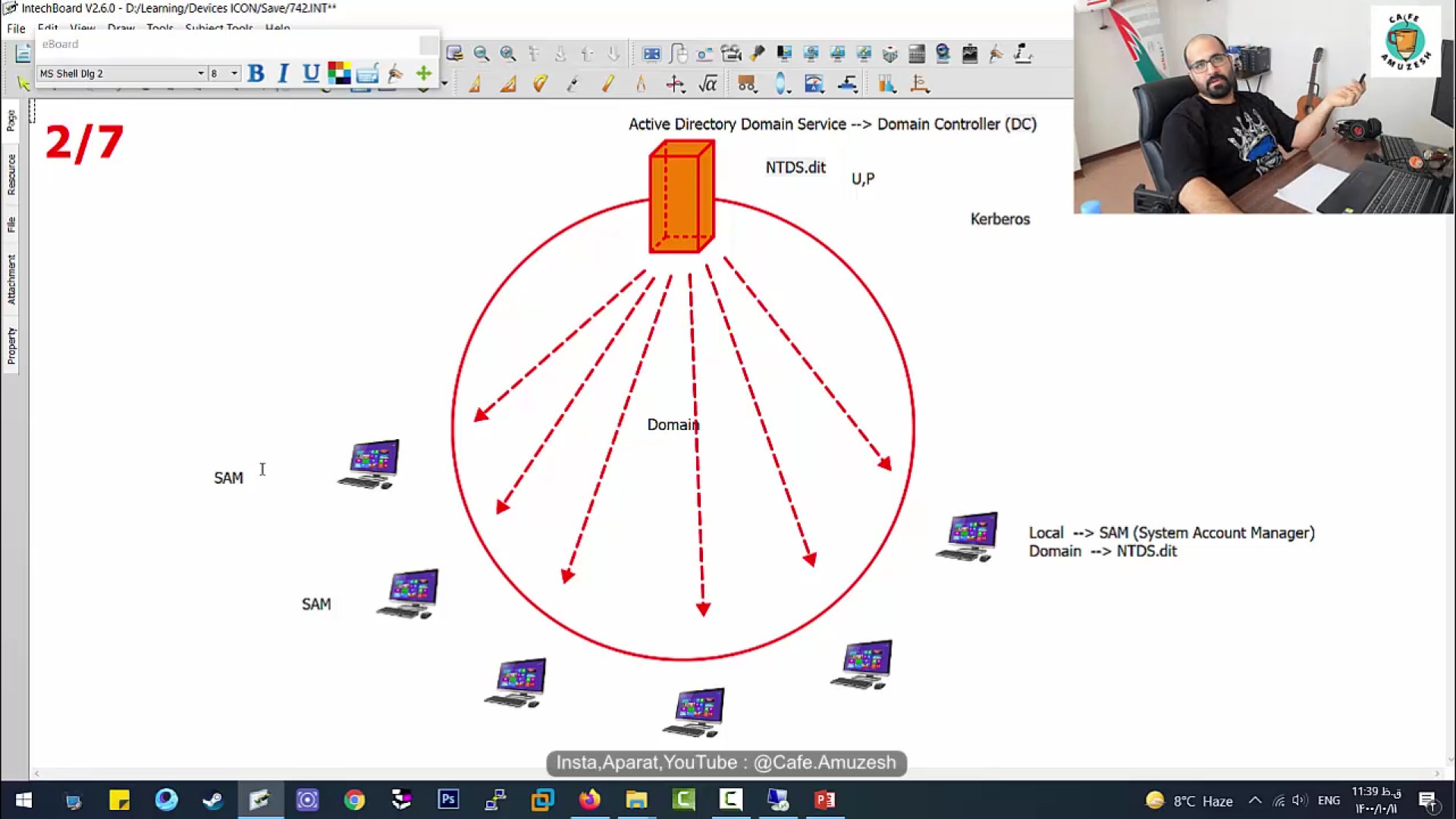Open the Resource side tab
Screen dimensions: 1456x819
coord(11,174)
